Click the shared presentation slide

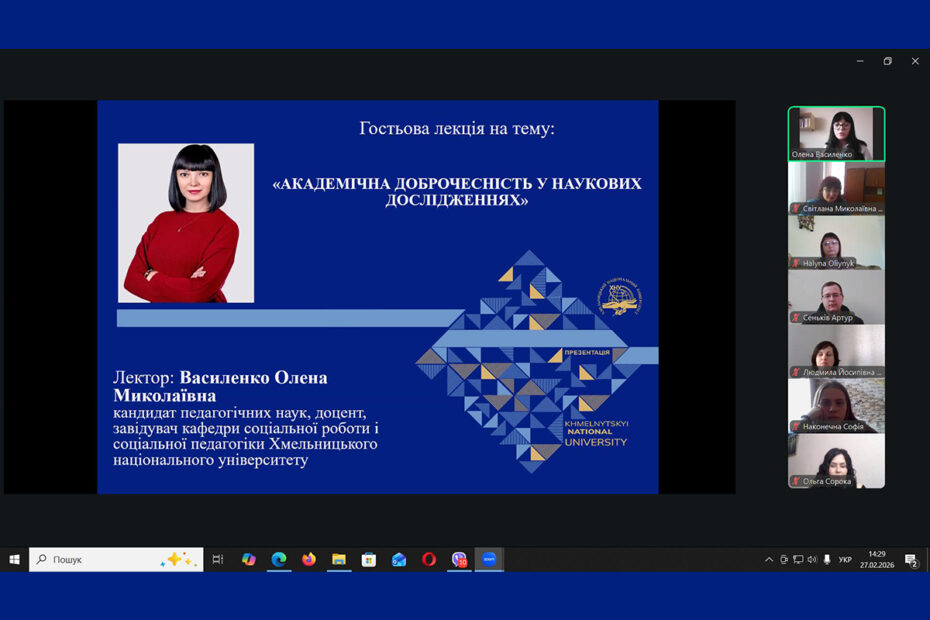pos(377,296)
